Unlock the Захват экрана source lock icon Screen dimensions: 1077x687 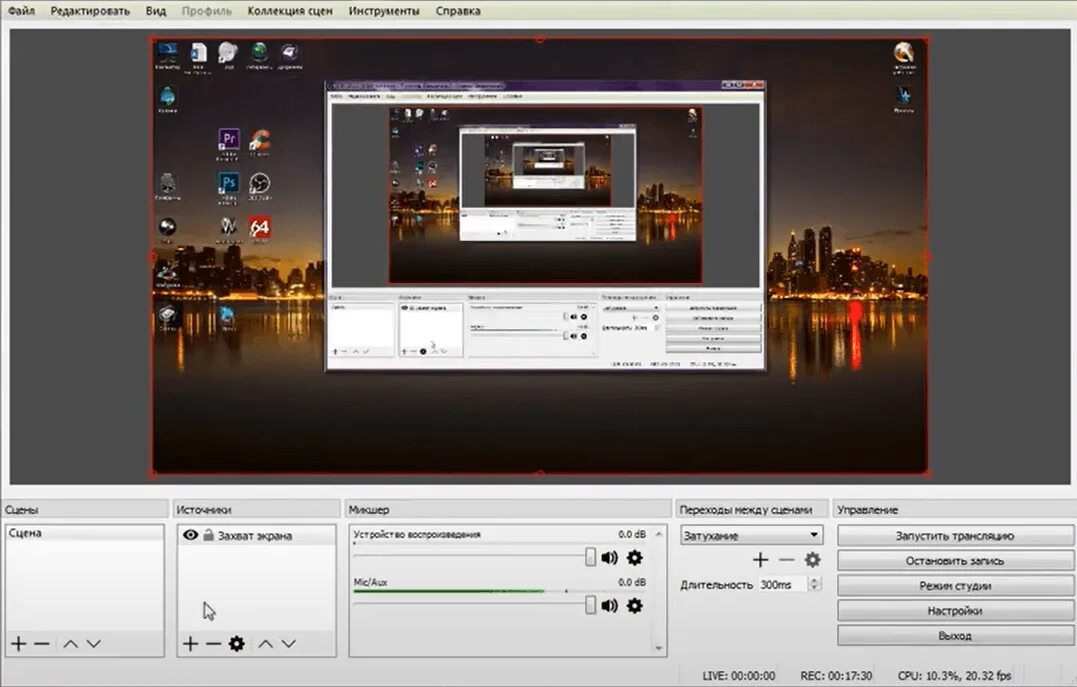pyautogui.click(x=208, y=534)
